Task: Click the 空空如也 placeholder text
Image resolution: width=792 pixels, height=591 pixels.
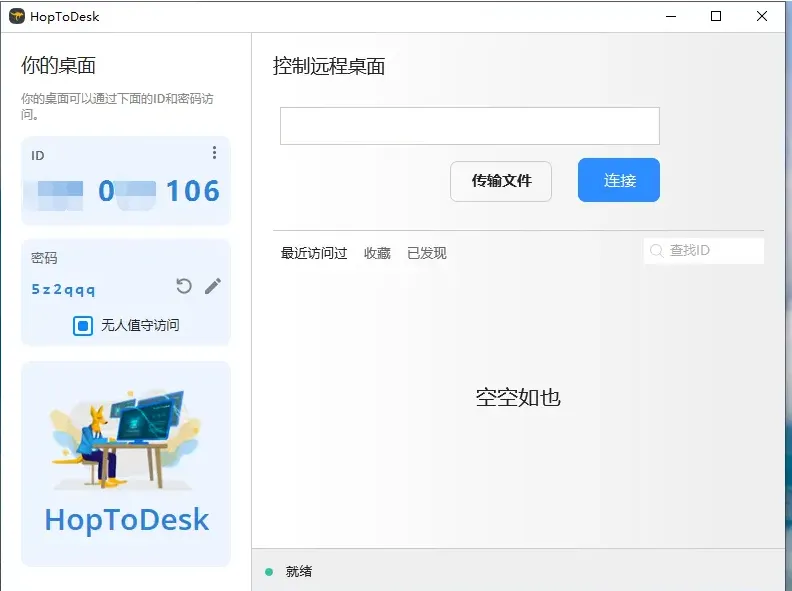Action: 518,398
